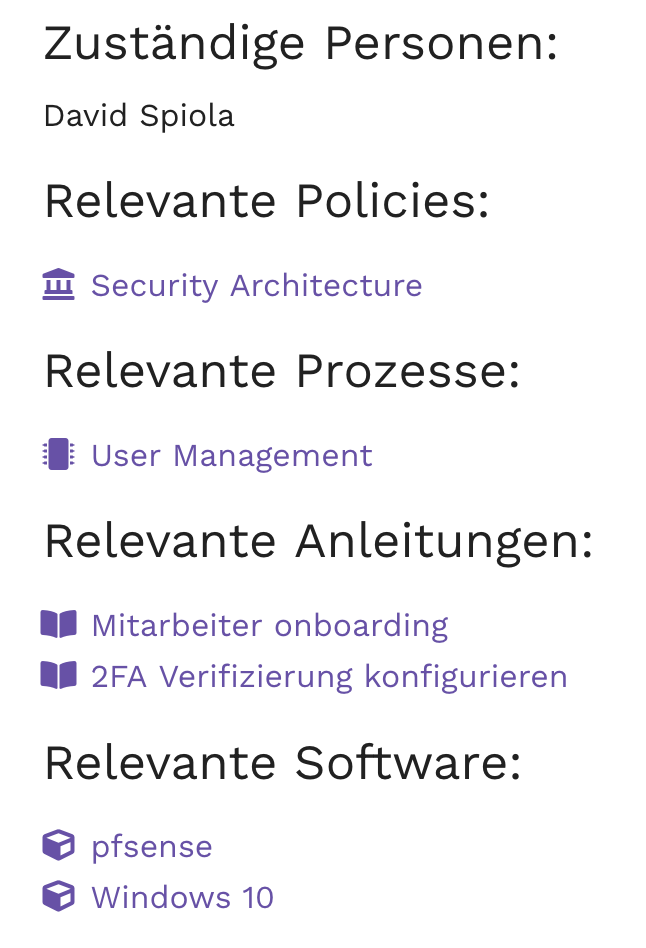Click the Relevante Policies heading

click(x=267, y=202)
